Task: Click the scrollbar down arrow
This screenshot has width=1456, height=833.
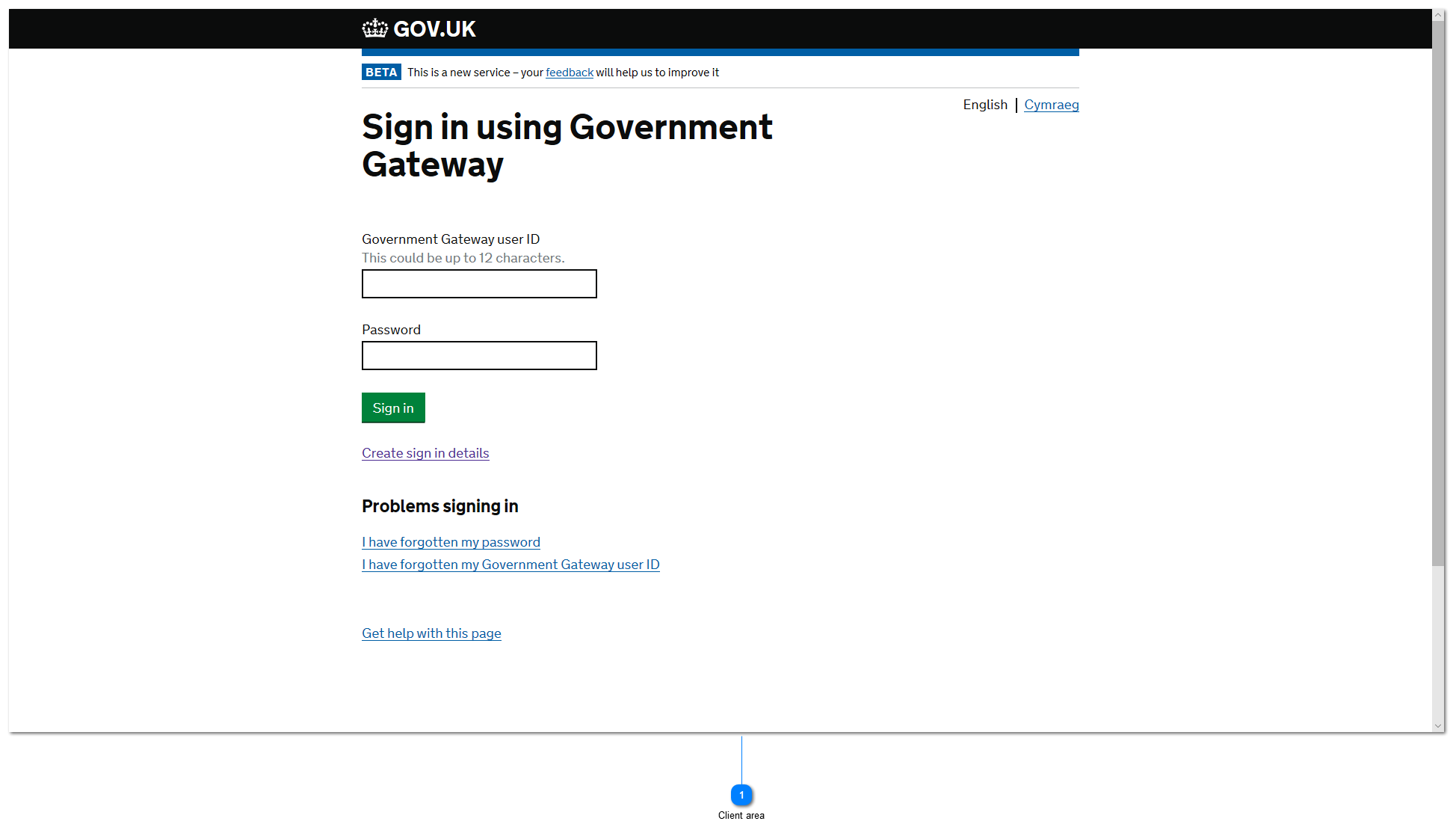Action: [x=1438, y=725]
